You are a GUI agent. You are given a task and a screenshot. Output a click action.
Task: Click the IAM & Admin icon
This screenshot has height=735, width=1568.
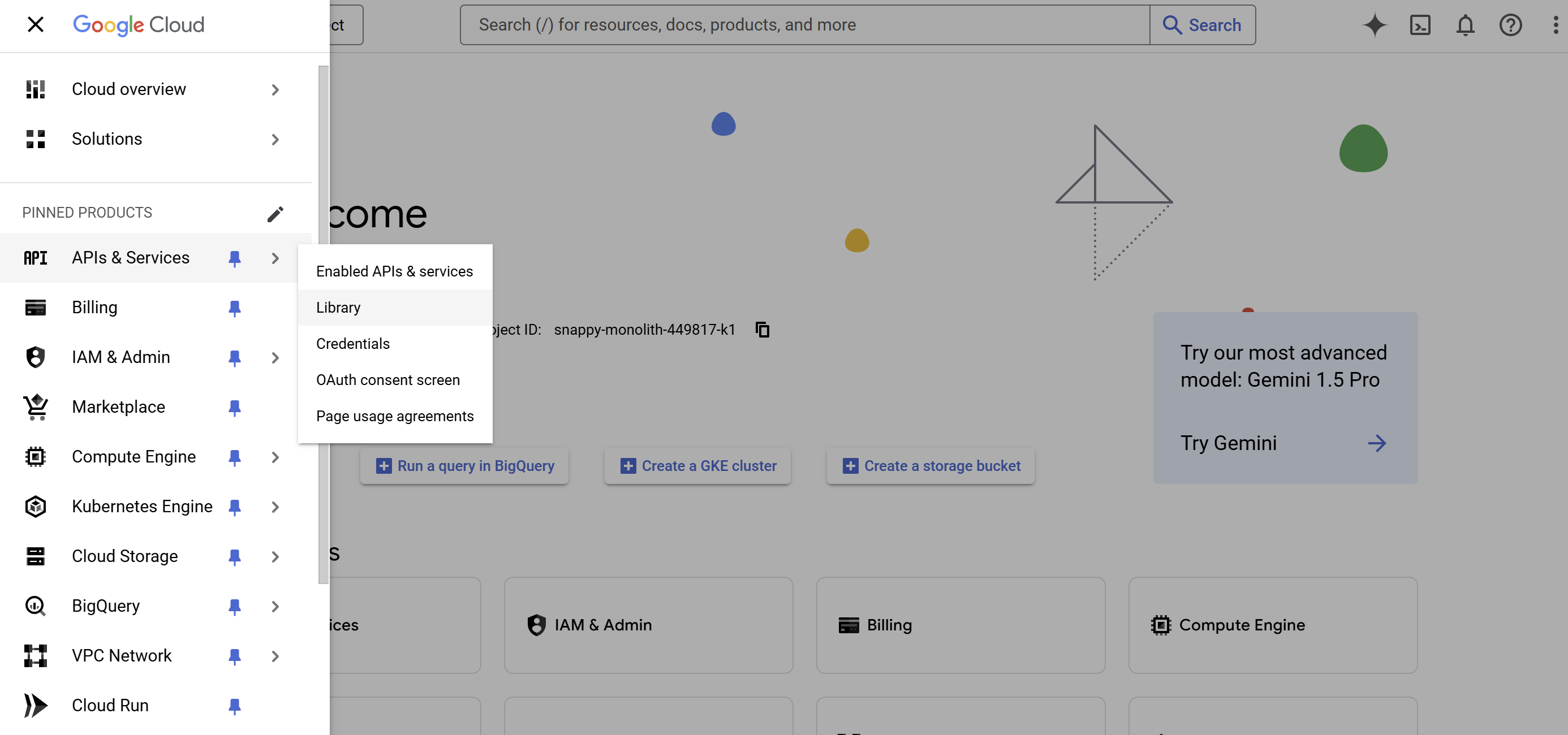pyautogui.click(x=36, y=356)
